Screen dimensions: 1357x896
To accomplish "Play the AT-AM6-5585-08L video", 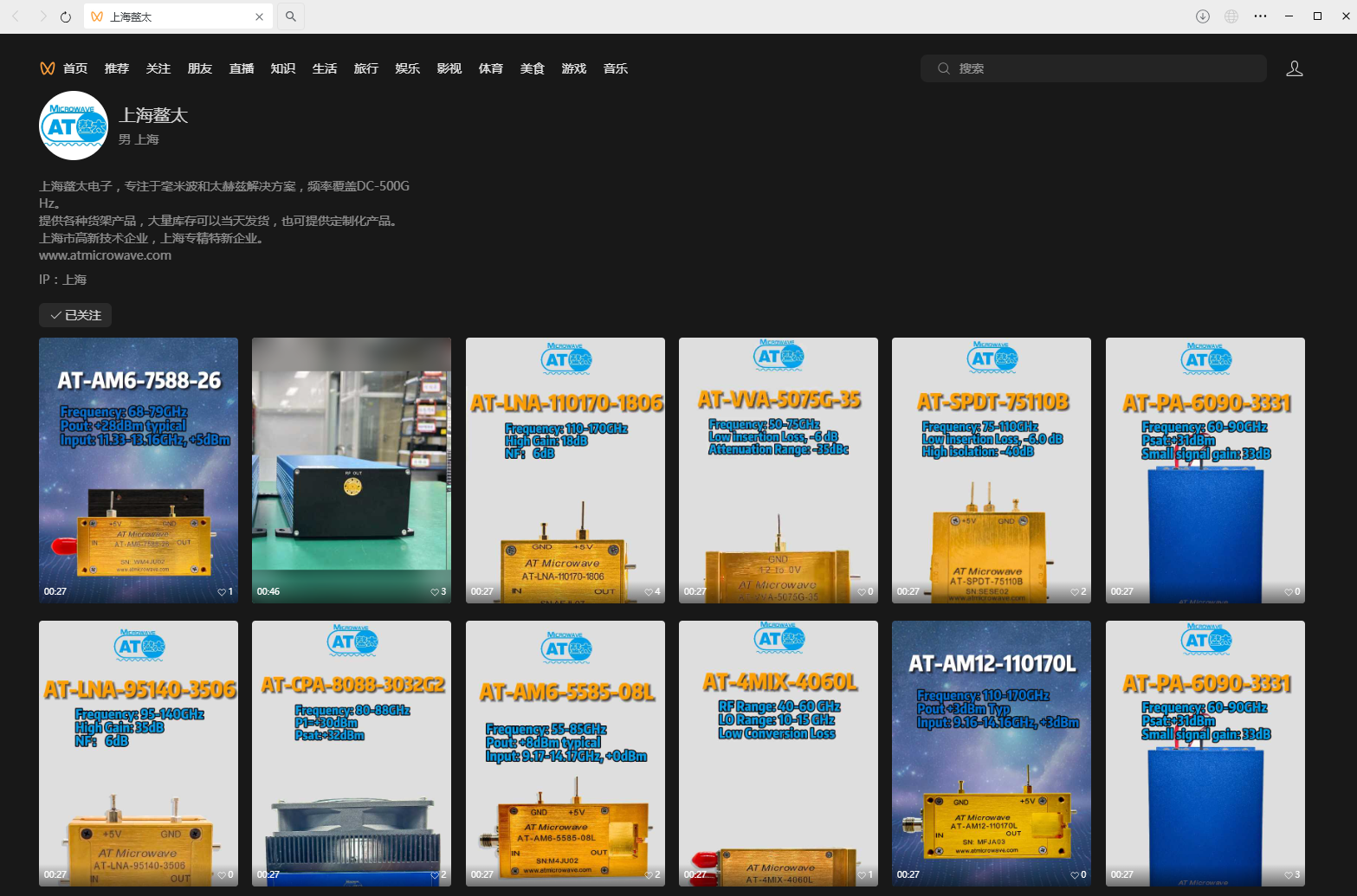I will tap(565, 753).
